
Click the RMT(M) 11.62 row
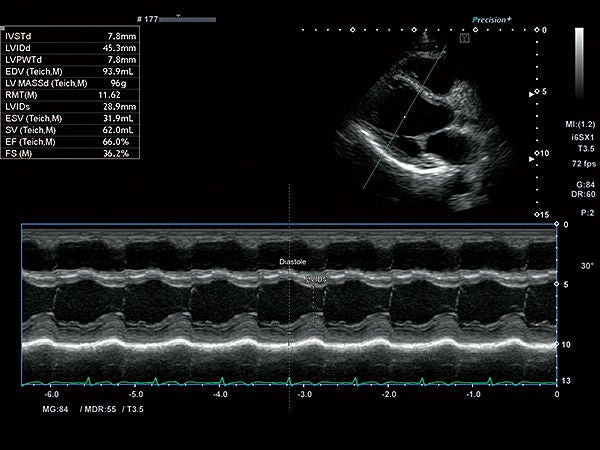pos(70,95)
